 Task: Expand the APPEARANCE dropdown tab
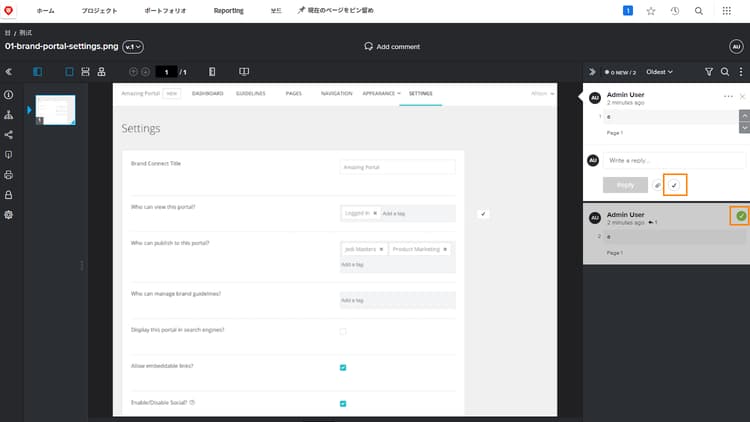[381, 93]
